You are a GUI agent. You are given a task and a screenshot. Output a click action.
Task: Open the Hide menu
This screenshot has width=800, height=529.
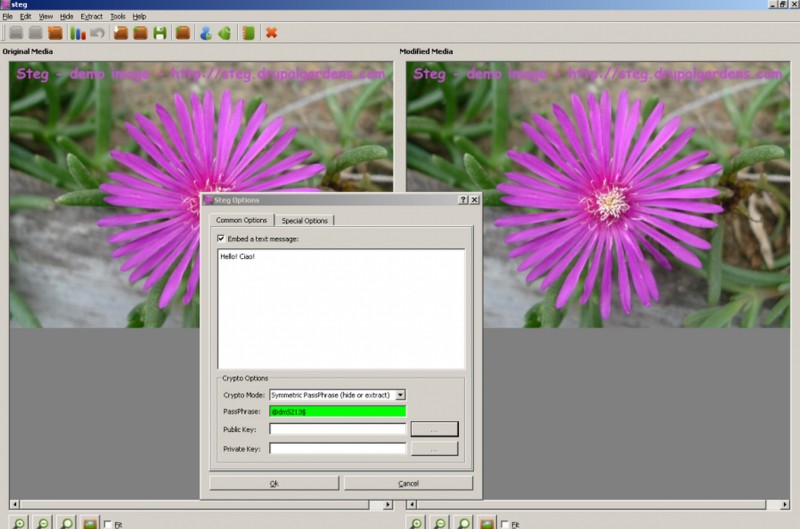coord(66,17)
